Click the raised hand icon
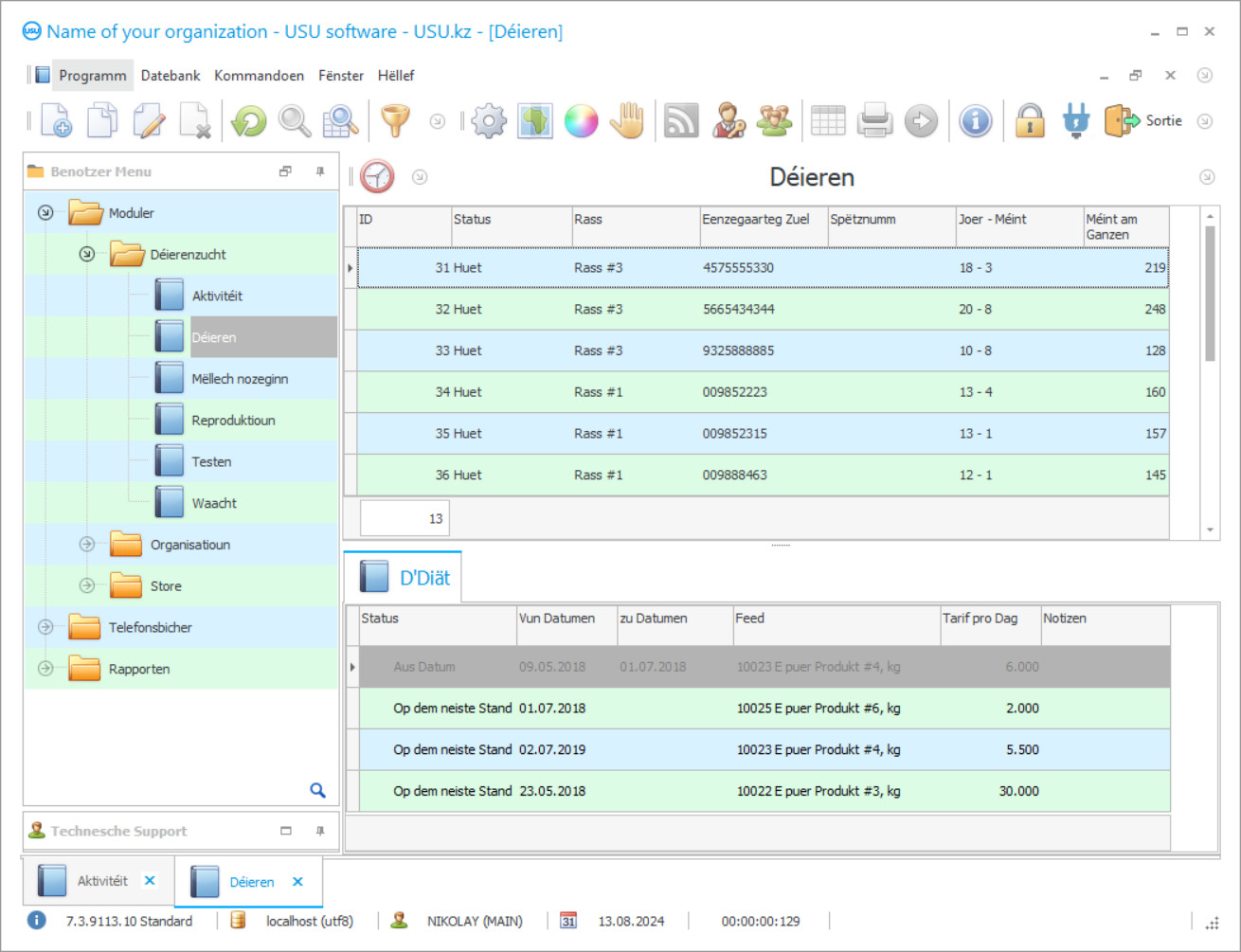Viewport: 1241px width, 952px height. coord(627,121)
